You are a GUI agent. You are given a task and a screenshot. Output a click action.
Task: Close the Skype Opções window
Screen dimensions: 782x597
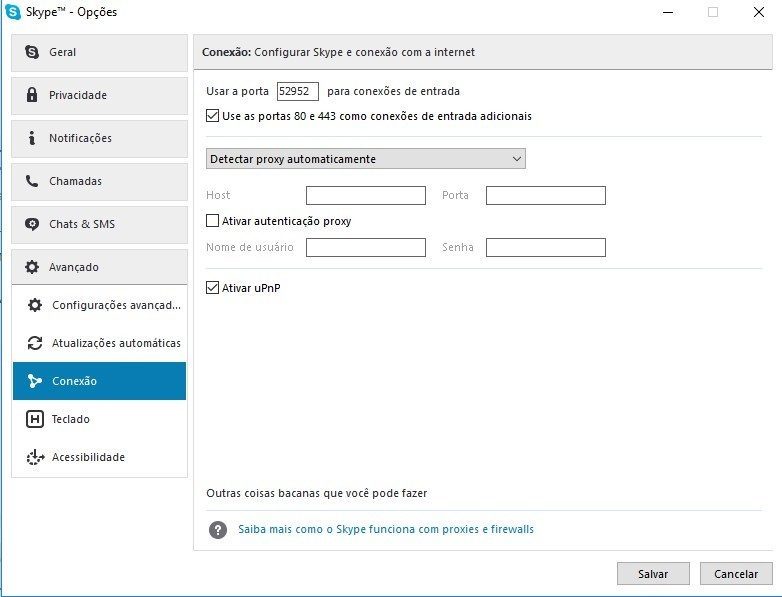759,12
